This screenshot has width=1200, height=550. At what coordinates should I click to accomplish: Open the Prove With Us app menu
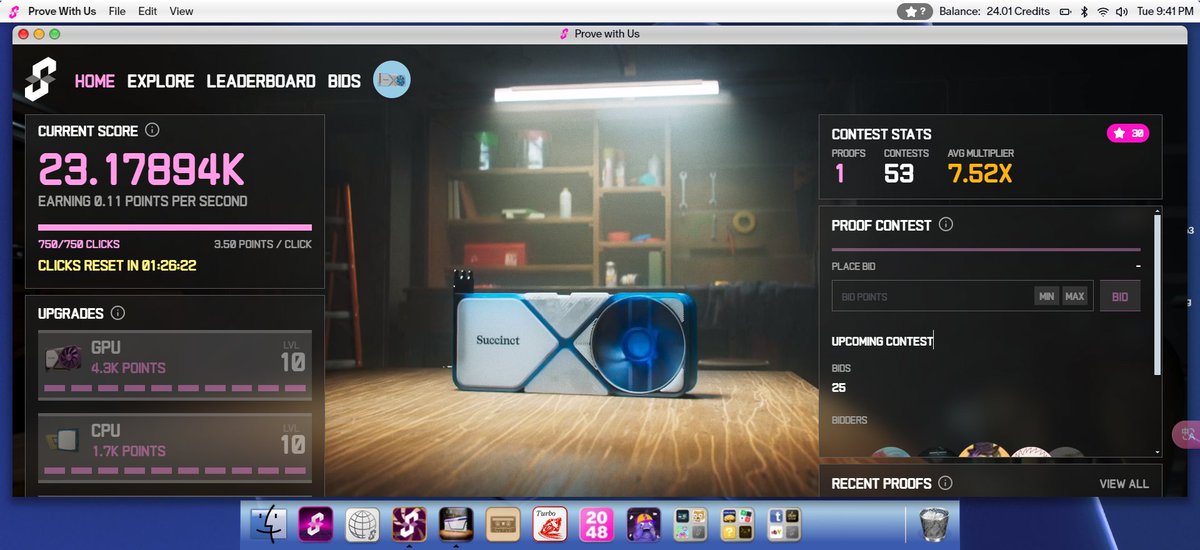[x=62, y=11]
